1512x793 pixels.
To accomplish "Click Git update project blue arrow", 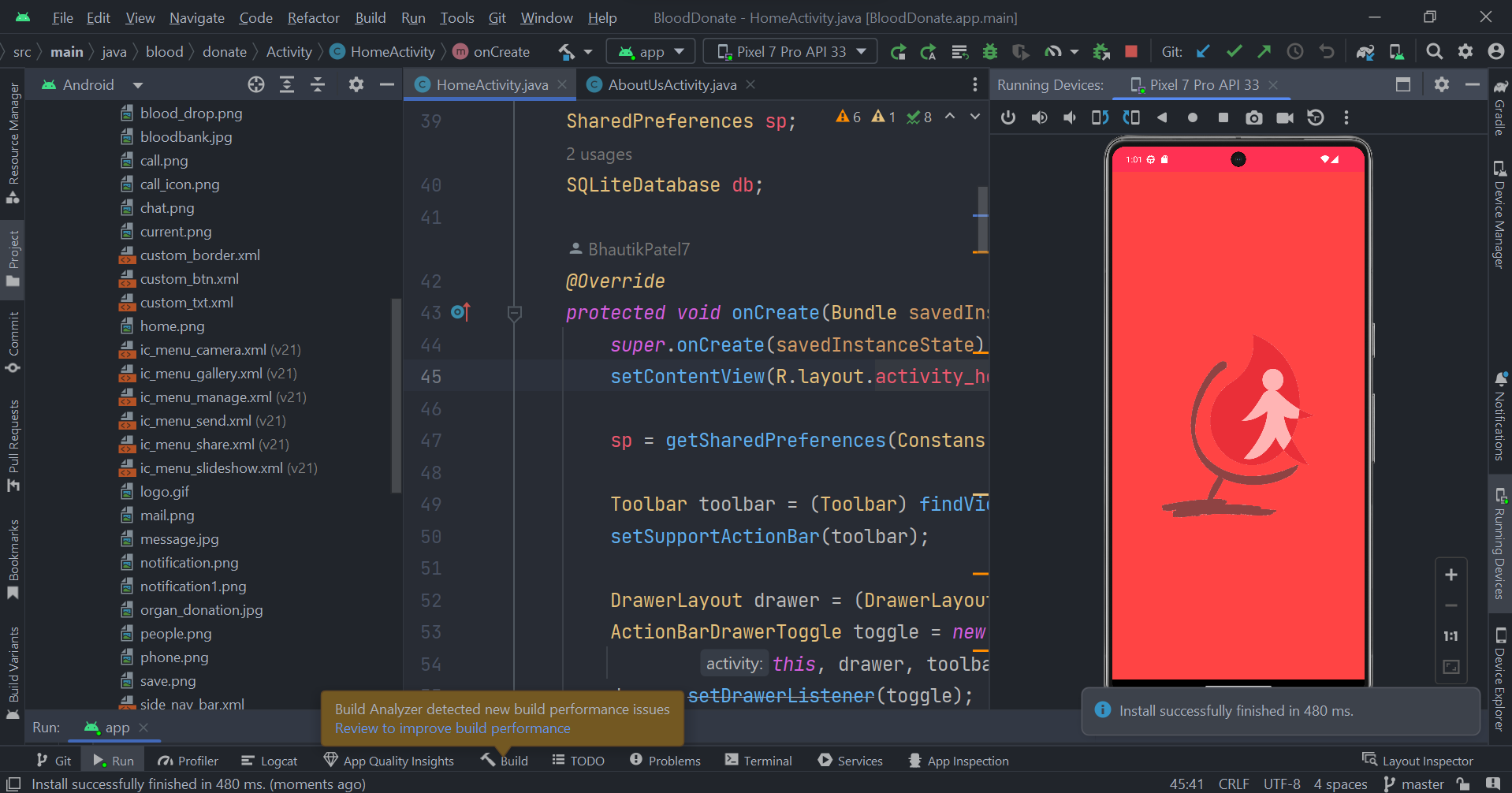I will pos(1203,52).
